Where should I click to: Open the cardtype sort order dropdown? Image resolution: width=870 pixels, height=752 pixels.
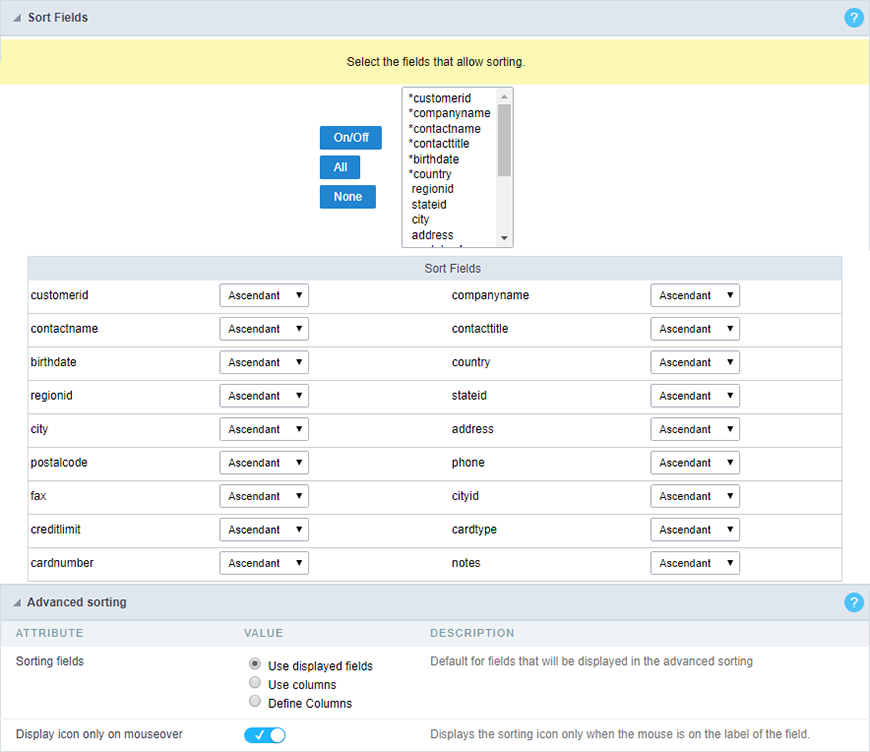[x=695, y=530]
